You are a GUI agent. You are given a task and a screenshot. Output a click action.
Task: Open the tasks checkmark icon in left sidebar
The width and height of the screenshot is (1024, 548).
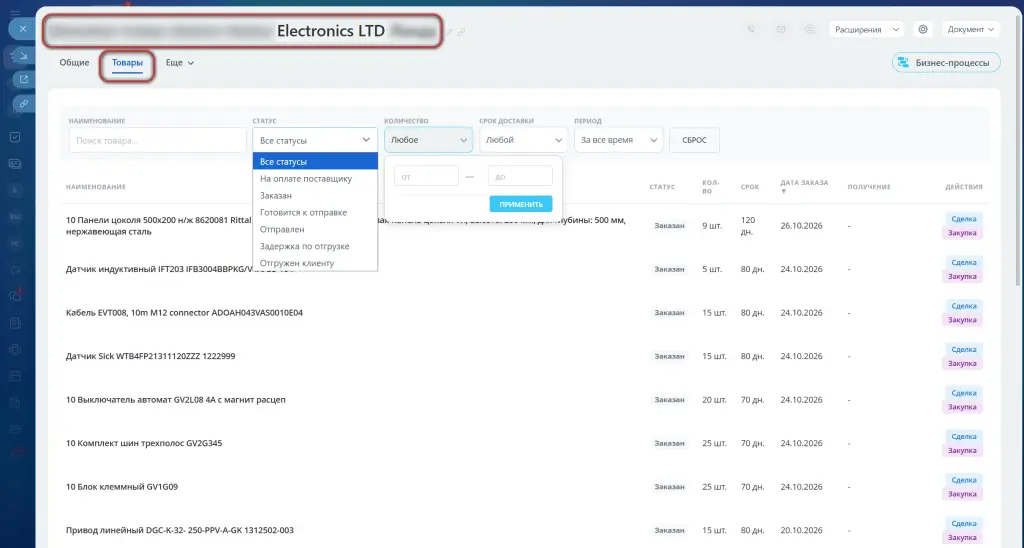(x=15, y=137)
